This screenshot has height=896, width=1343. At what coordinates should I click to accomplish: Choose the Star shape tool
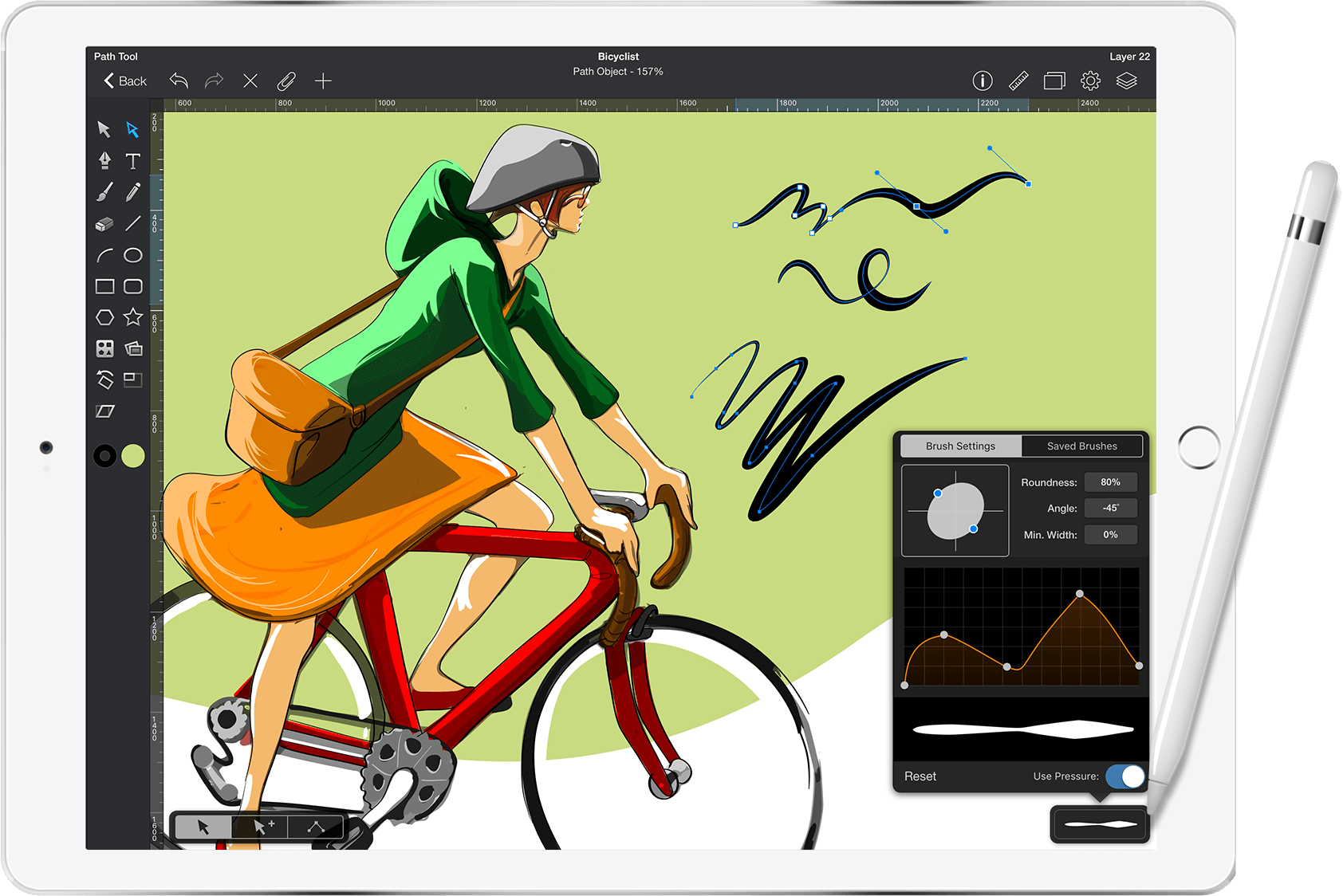(x=133, y=317)
